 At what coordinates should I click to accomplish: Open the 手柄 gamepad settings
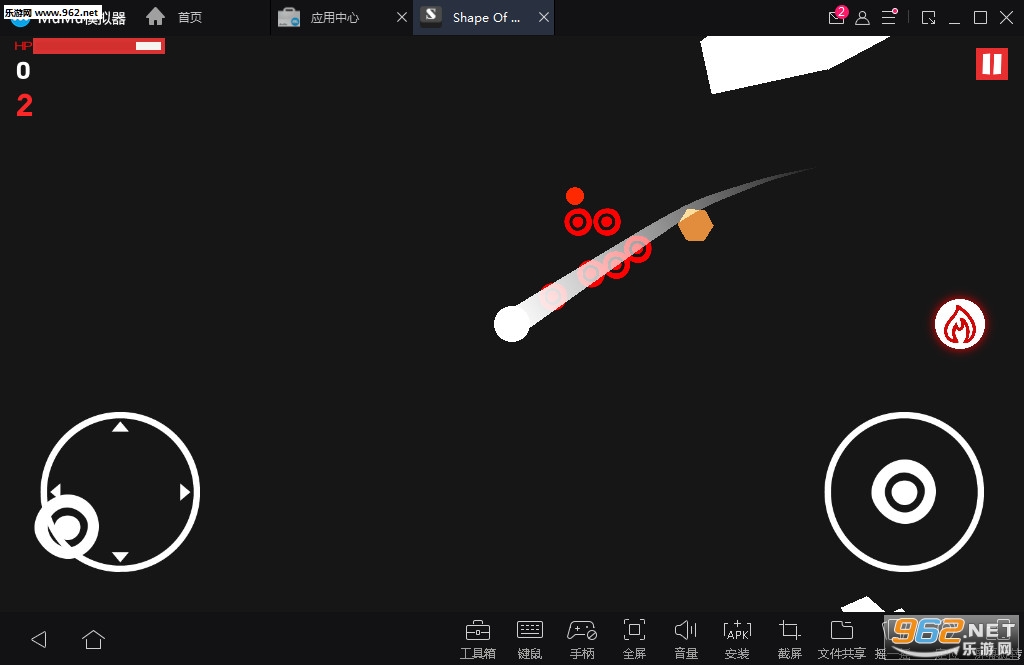[x=582, y=640]
